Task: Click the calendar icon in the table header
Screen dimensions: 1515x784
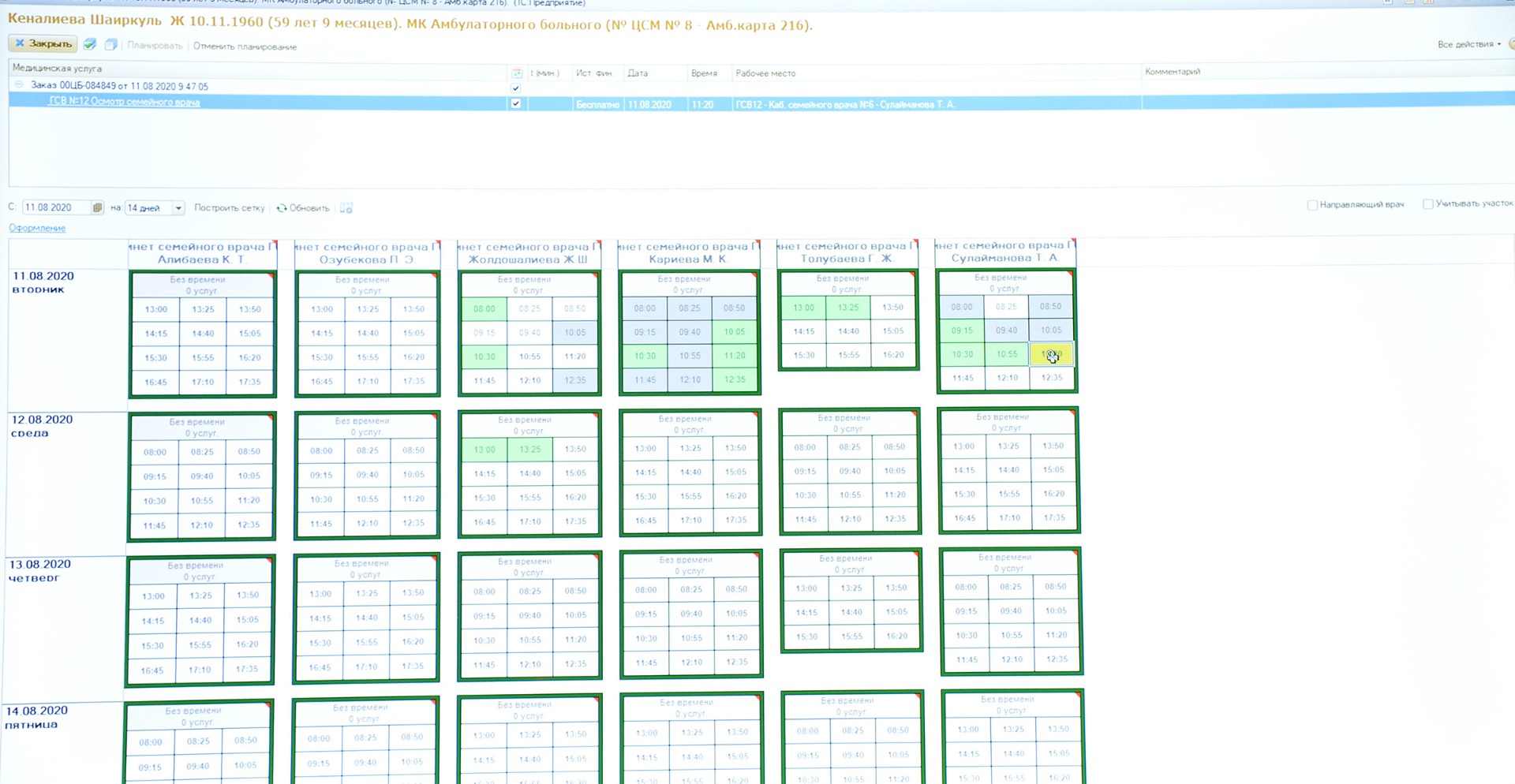Action: pos(517,73)
